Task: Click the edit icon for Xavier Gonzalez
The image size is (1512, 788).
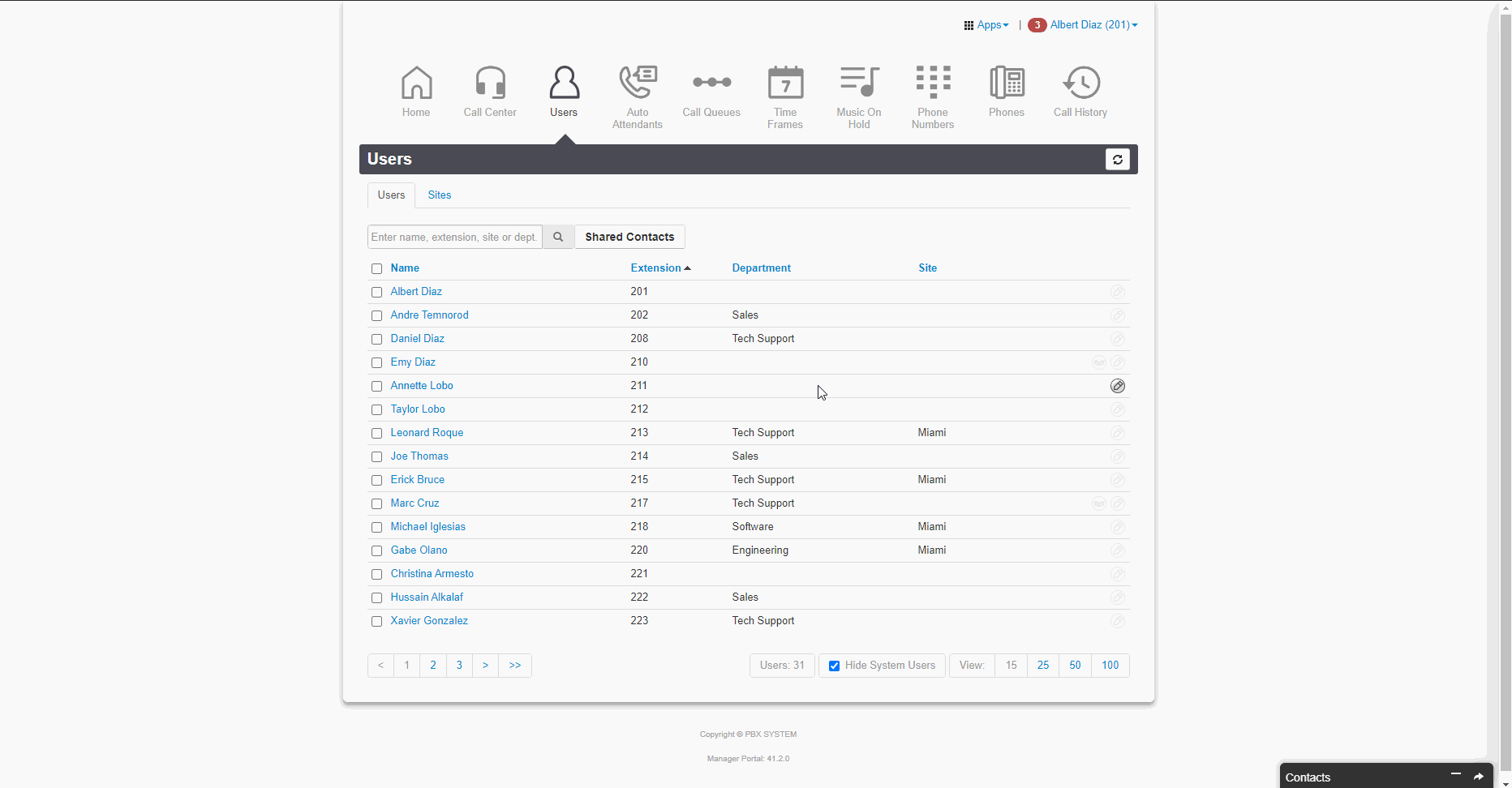Action: coord(1118,621)
